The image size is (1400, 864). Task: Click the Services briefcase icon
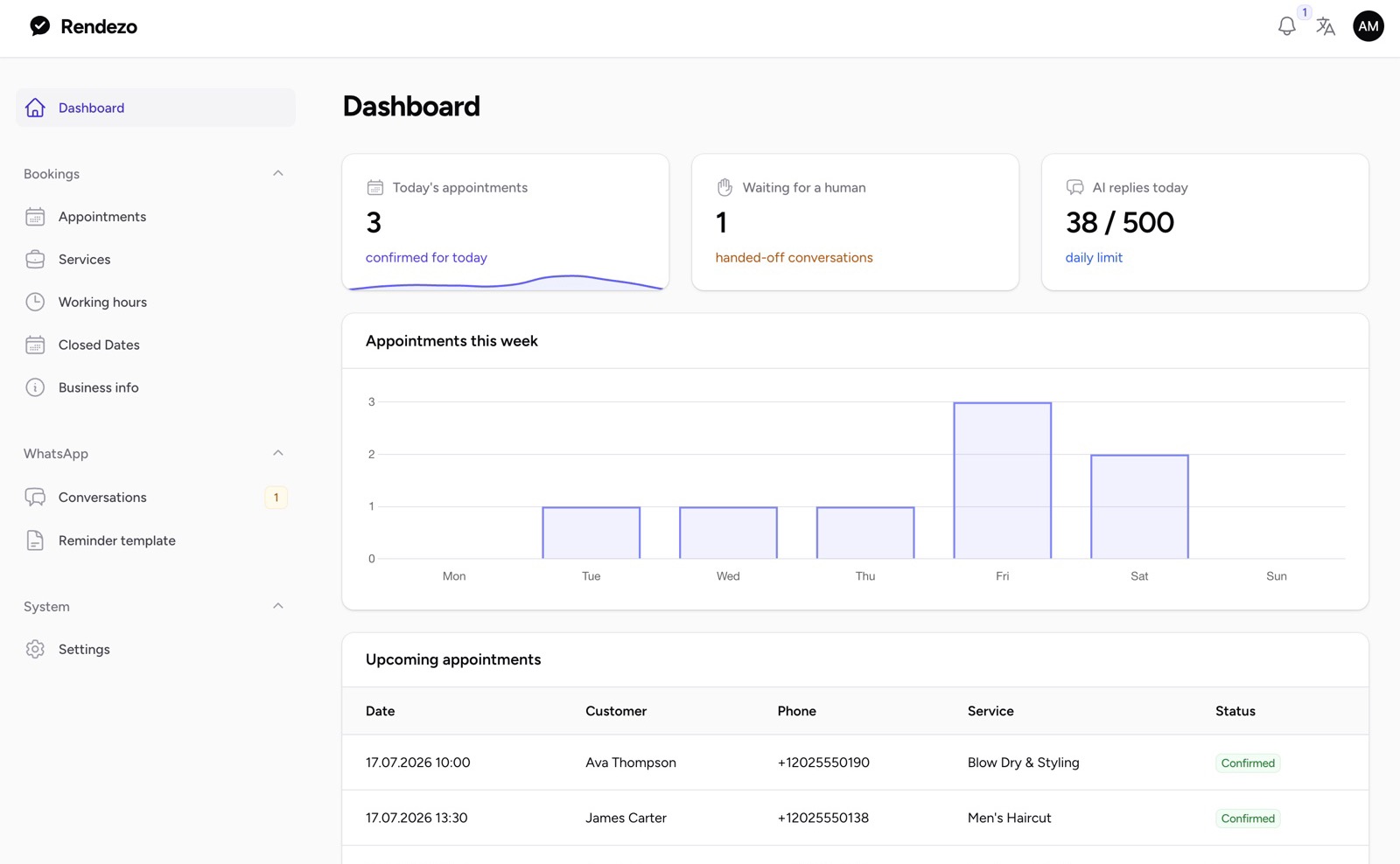35,260
